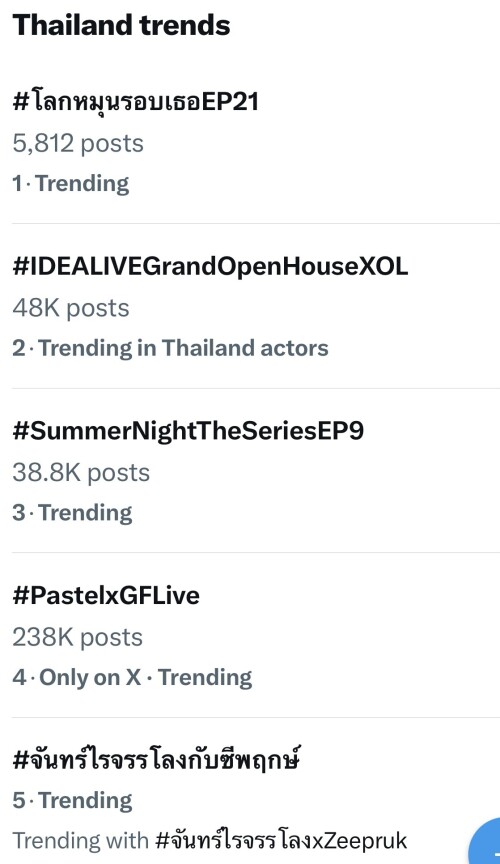This screenshot has height=864, width=500.
Task: Open the #IDEALIVEGrandOpenHouseXOL hashtag
Action: (210, 266)
